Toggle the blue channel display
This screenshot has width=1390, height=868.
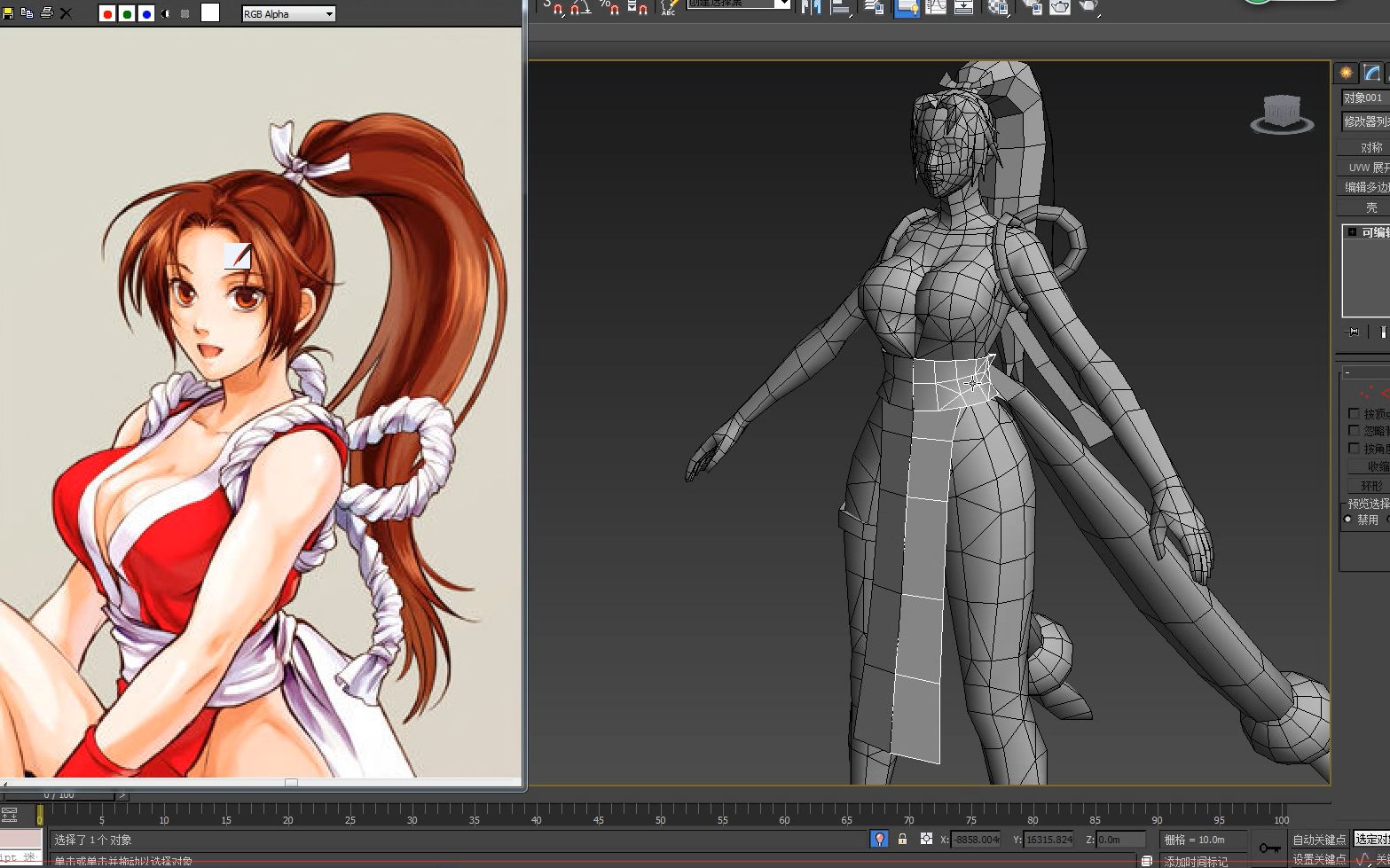pyautogui.click(x=146, y=14)
